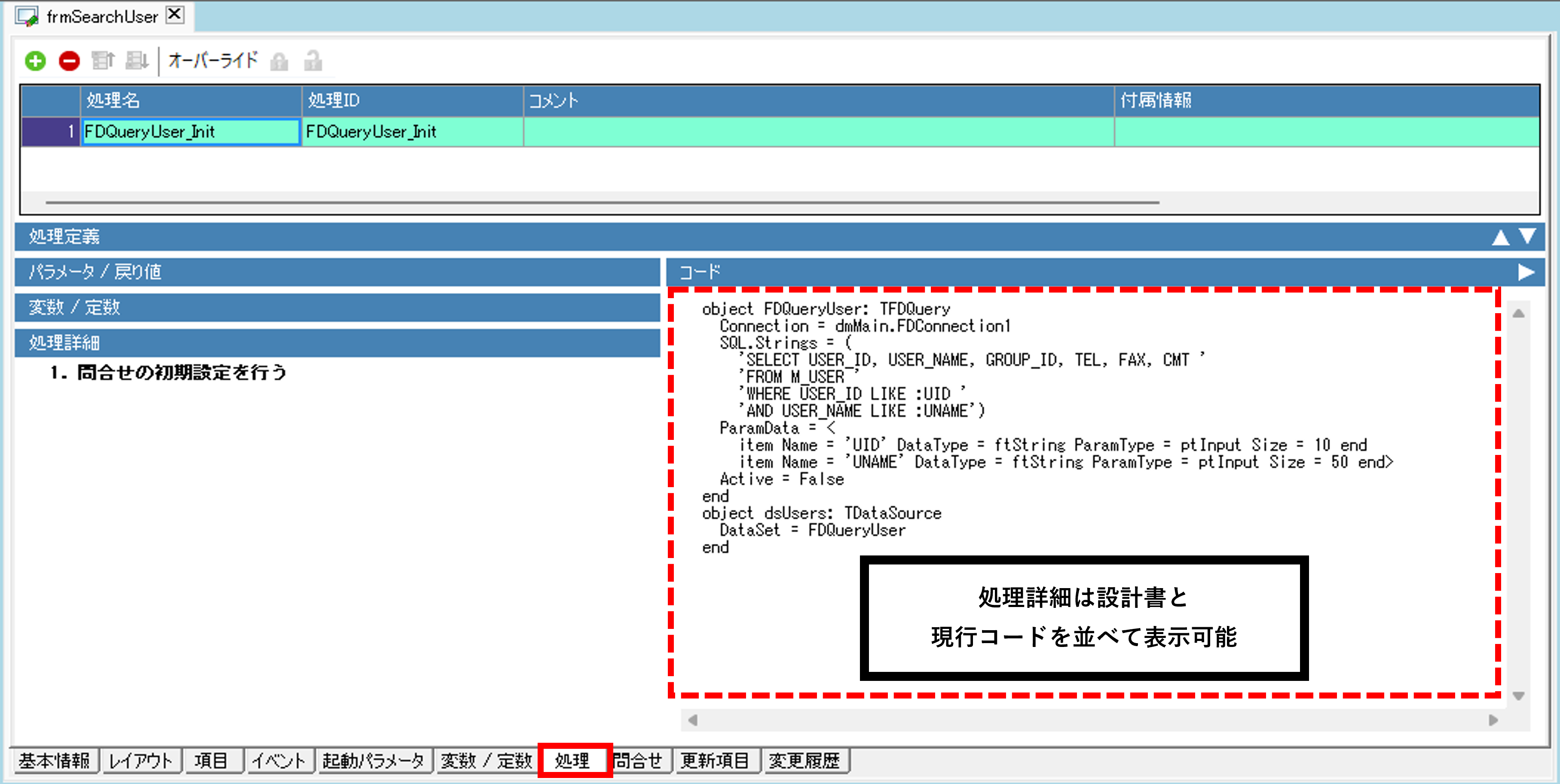Click the second unlock icon in toolbar
1560x784 pixels.
313,61
